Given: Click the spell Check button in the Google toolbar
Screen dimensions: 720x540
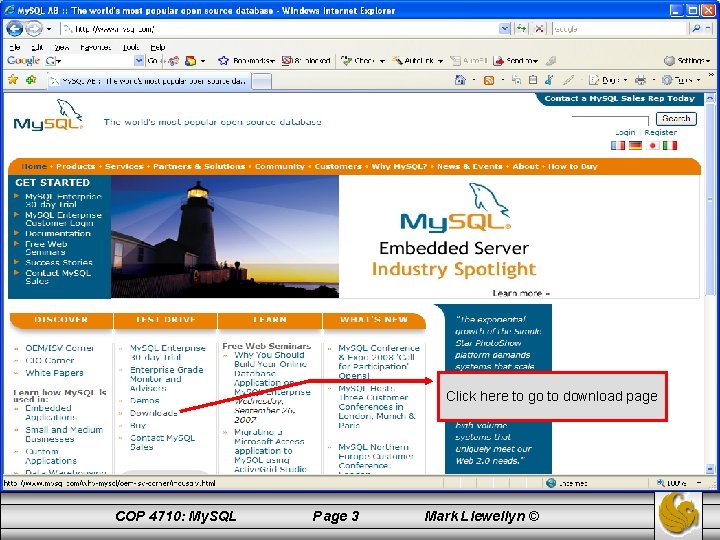Looking at the screenshot, I should pos(358,61).
